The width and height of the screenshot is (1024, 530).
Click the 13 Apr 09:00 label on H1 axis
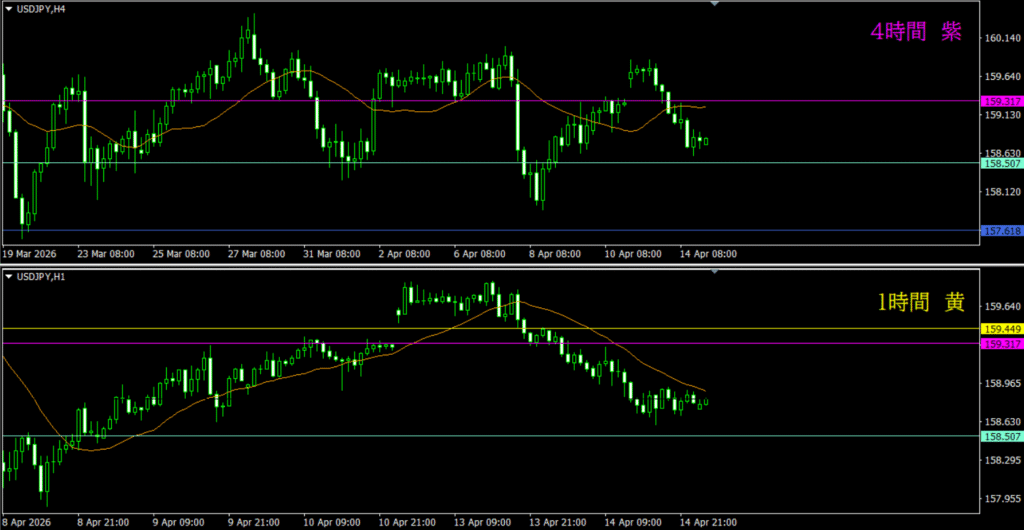click(x=483, y=522)
